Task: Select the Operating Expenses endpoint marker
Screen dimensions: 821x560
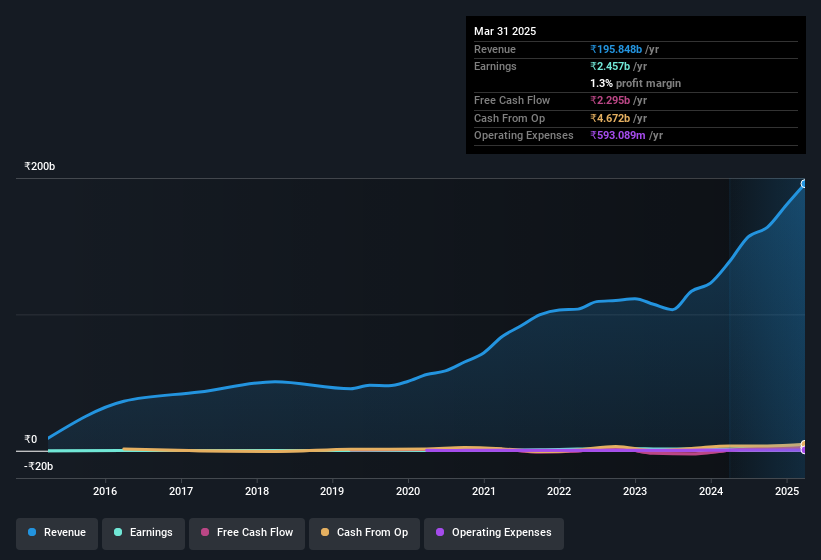Action: (804, 450)
